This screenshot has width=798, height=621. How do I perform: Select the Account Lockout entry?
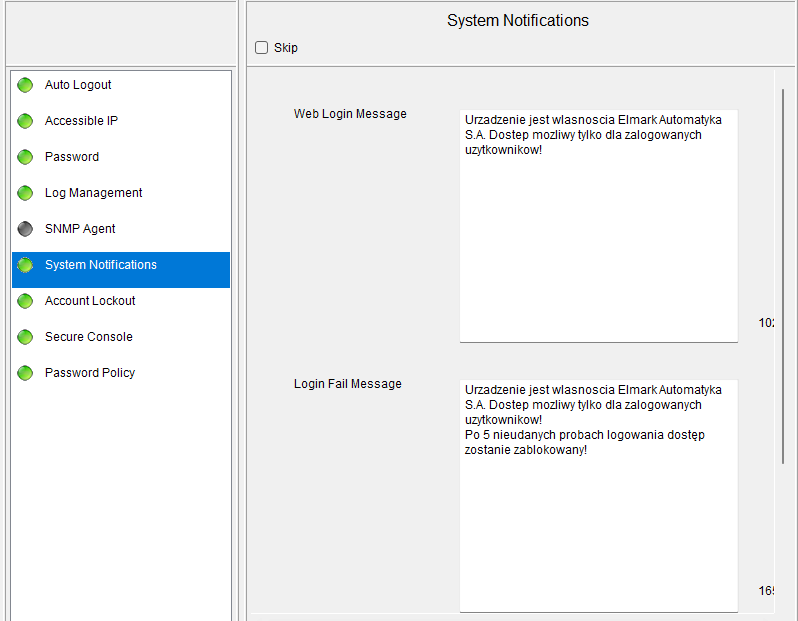tap(90, 301)
